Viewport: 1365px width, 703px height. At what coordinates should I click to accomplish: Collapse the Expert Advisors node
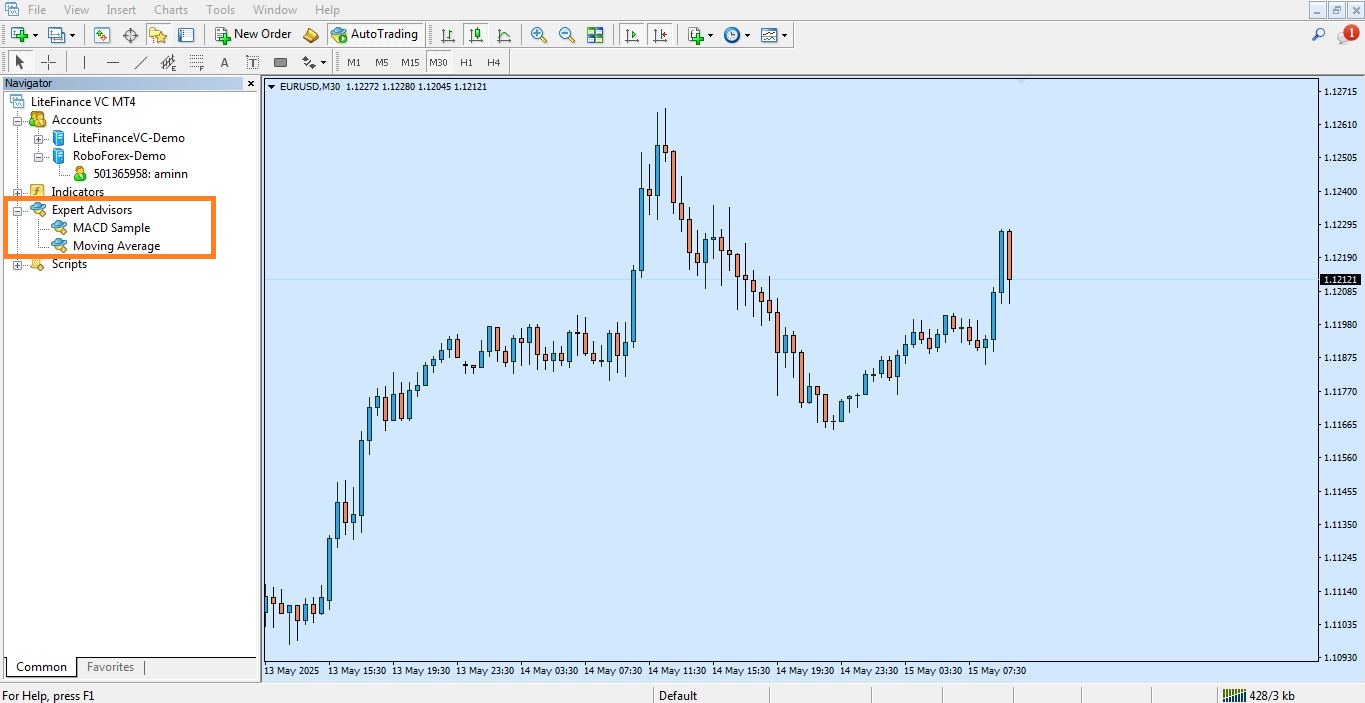point(17,210)
